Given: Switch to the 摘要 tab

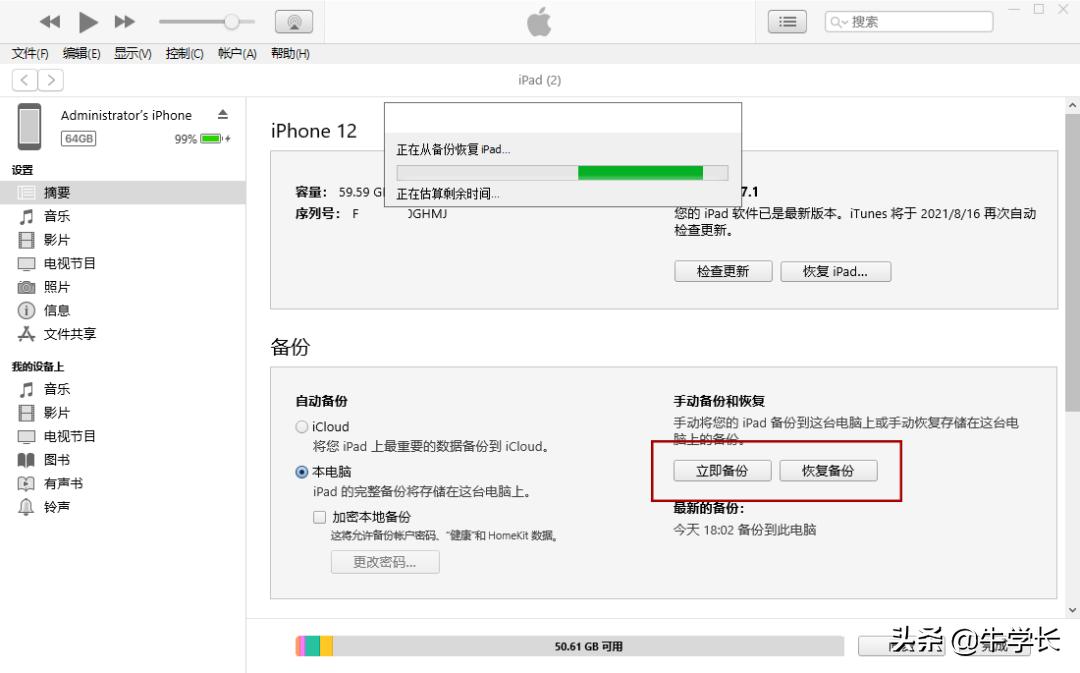Looking at the screenshot, I should coord(55,192).
